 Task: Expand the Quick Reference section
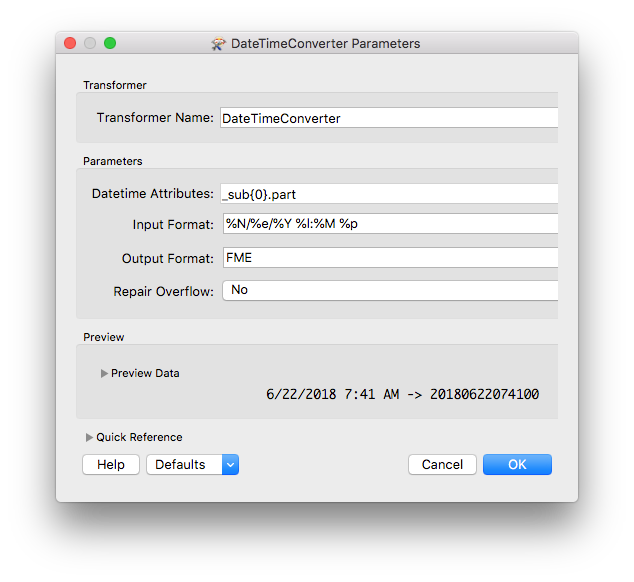[x=89, y=437]
